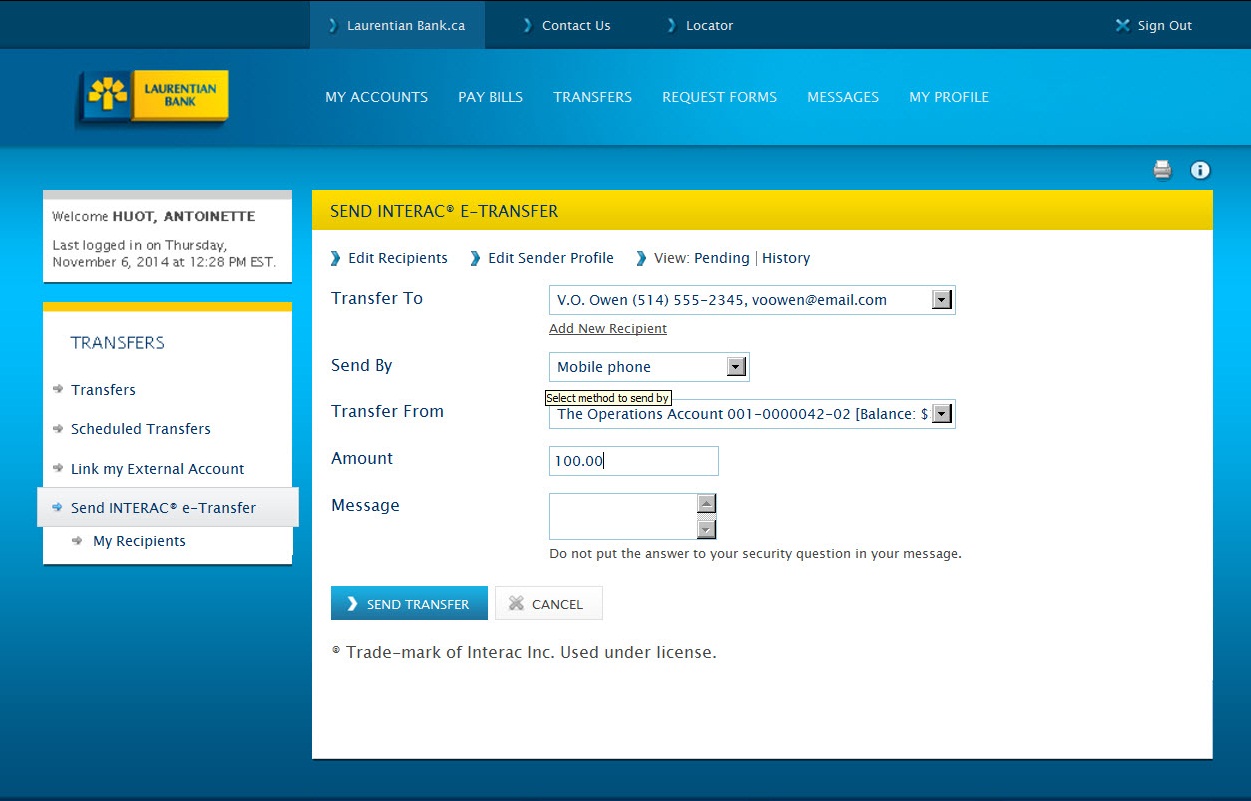
Task: Go to Transfers in the sidebar list
Action: click(103, 390)
